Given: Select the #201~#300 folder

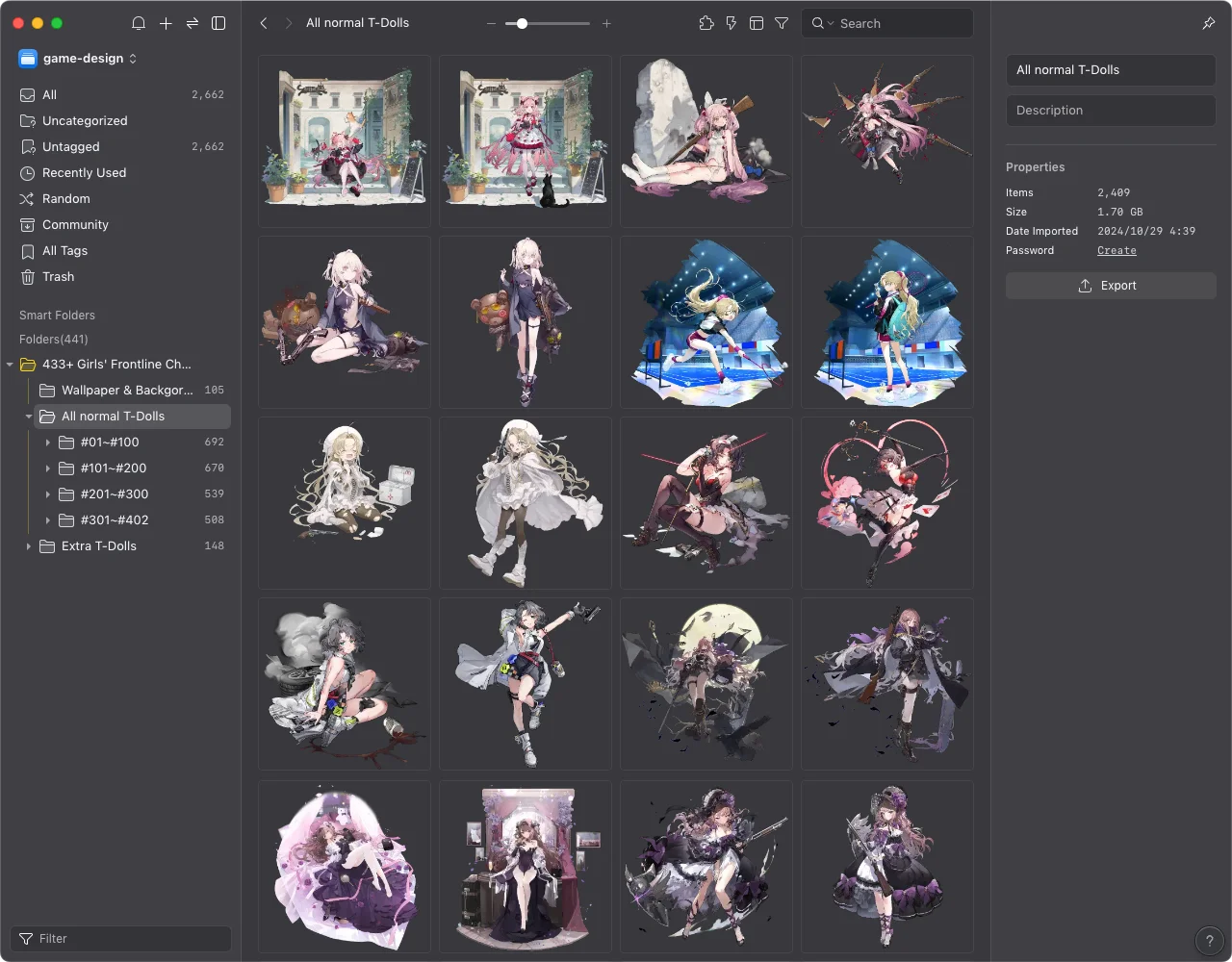Looking at the screenshot, I should pos(141,494).
